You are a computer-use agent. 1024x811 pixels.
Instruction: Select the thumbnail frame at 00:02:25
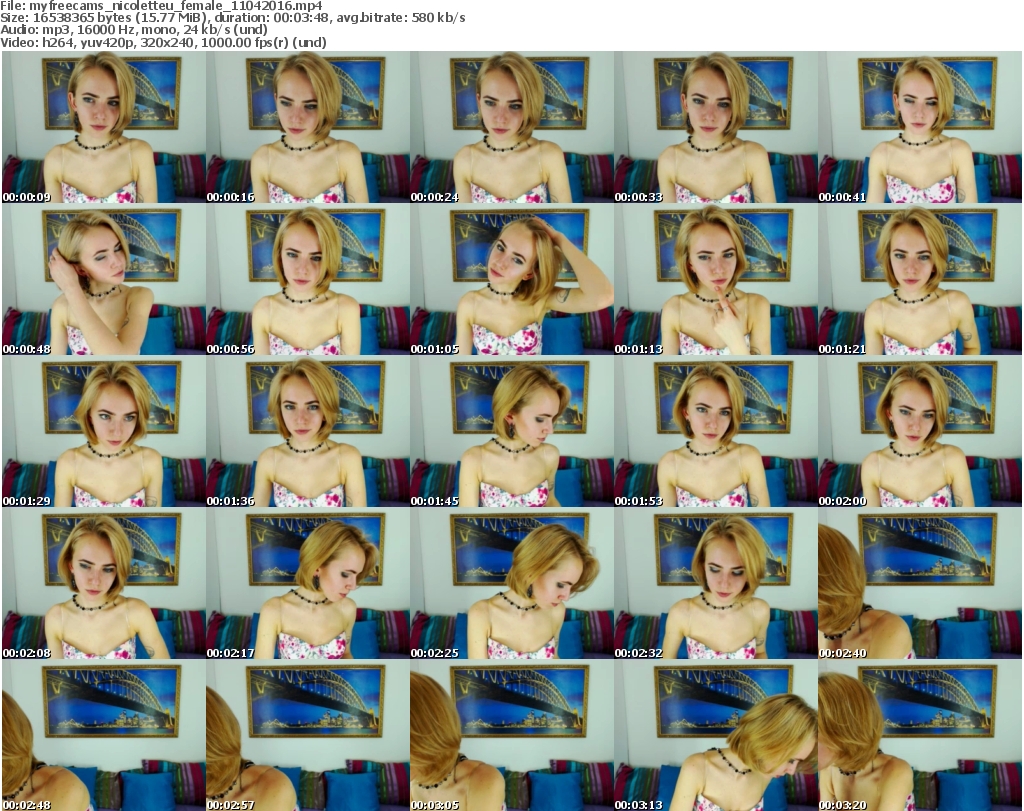[x=512, y=583]
